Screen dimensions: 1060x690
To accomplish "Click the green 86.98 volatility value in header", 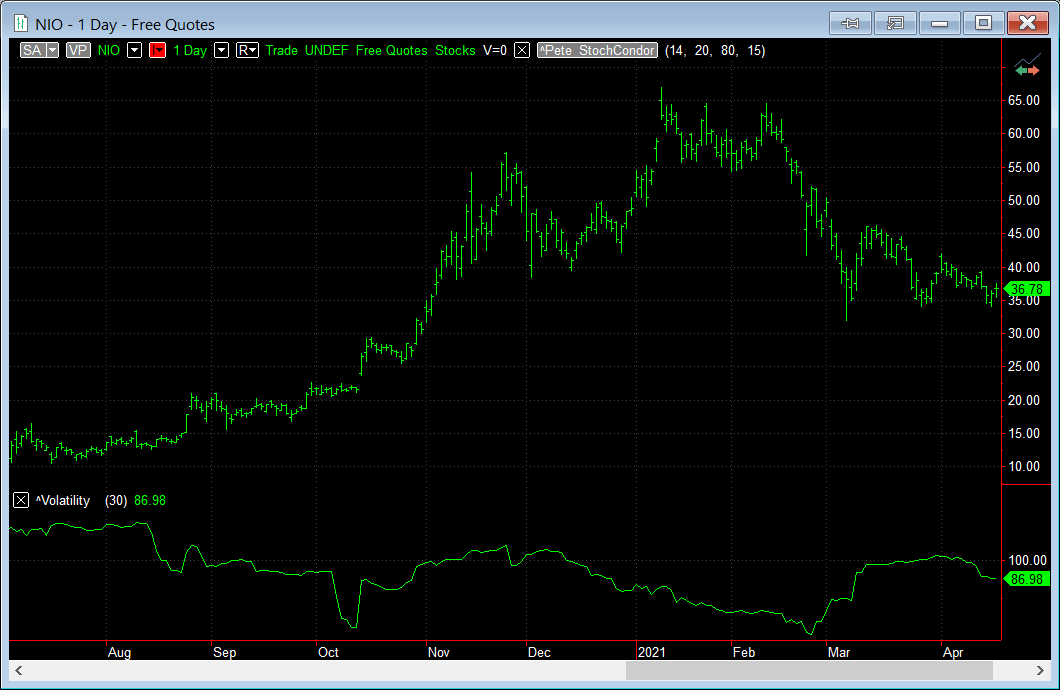I will point(150,500).
